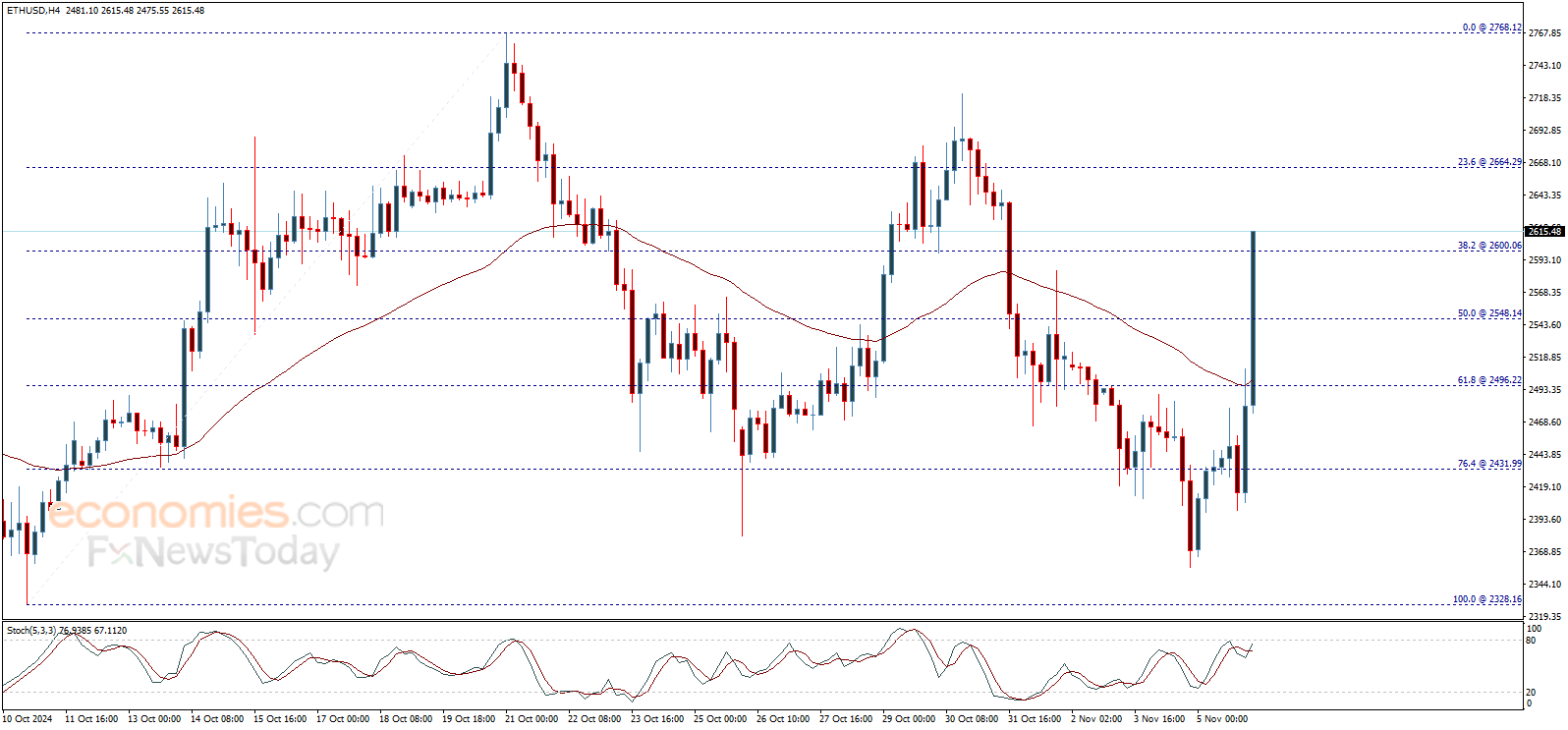Select the 0.0 @ 2768.12 Fibonacci label
Image resolution: width=1568 pixels, height=730 pixels.
1492,28
